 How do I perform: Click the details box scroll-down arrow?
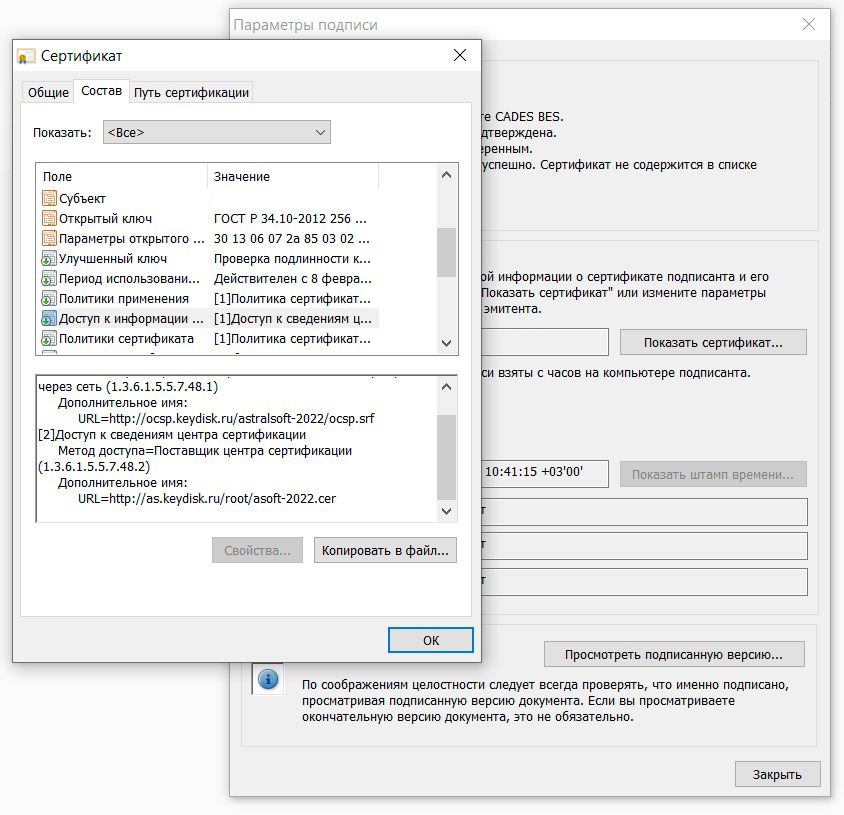(446, 511)
